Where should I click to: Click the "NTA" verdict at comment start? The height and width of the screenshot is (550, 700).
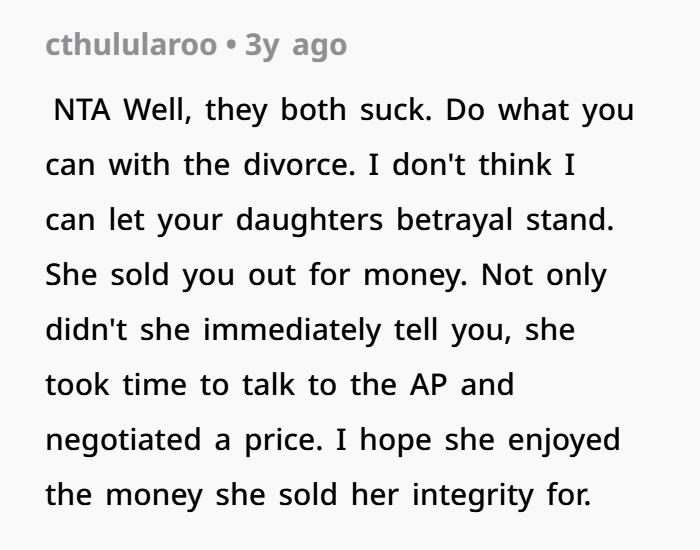pos(83,110)
